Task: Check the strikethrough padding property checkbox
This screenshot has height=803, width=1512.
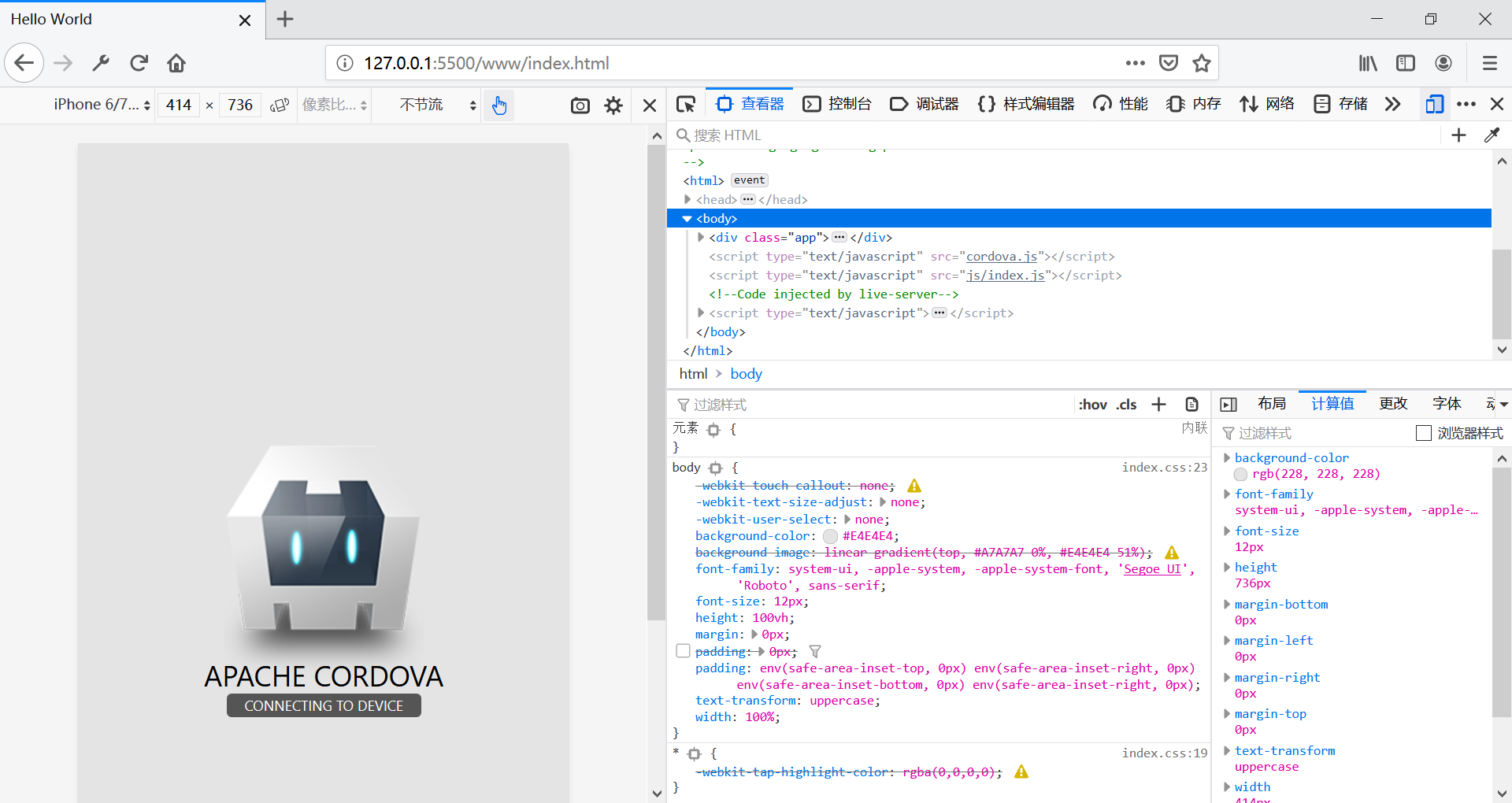Action: coord(683,651)
